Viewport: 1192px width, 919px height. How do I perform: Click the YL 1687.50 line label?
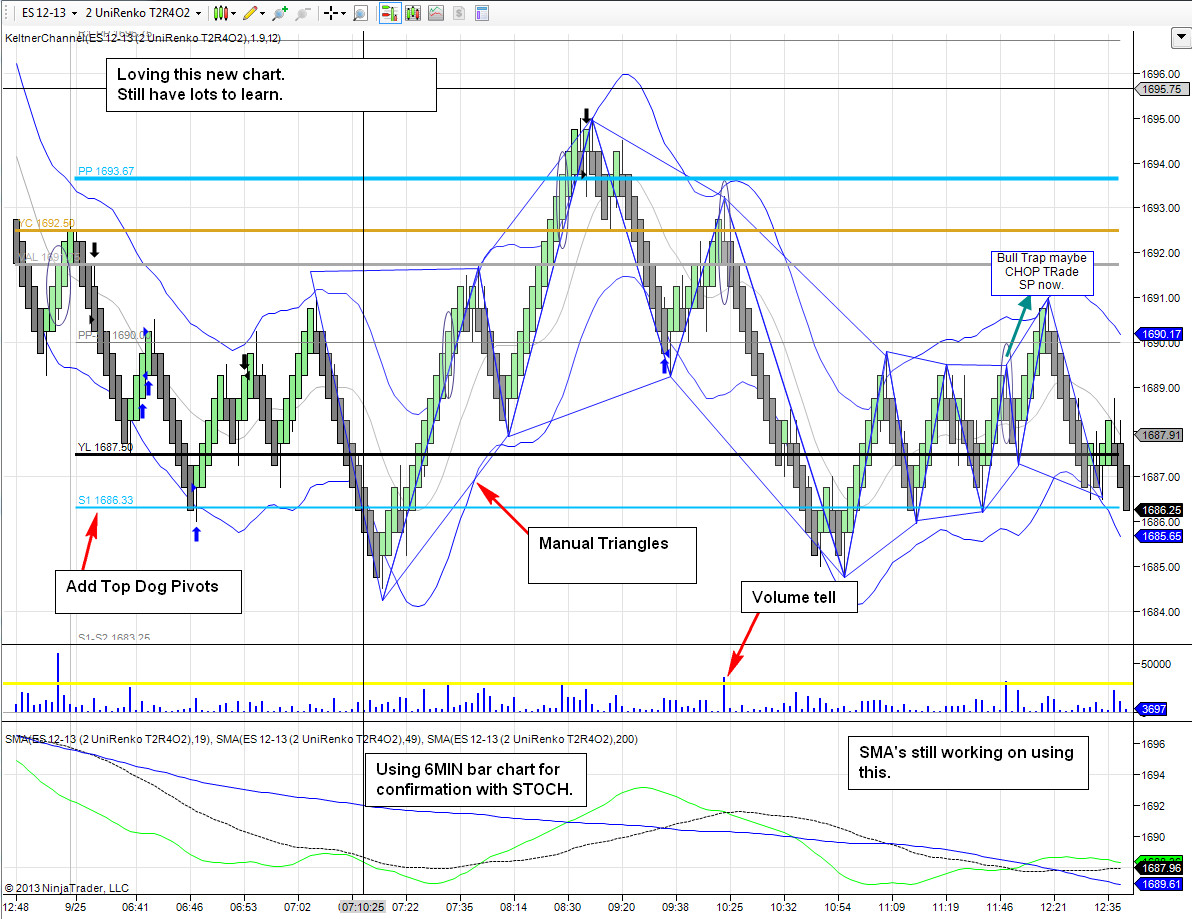pos(105,447)
